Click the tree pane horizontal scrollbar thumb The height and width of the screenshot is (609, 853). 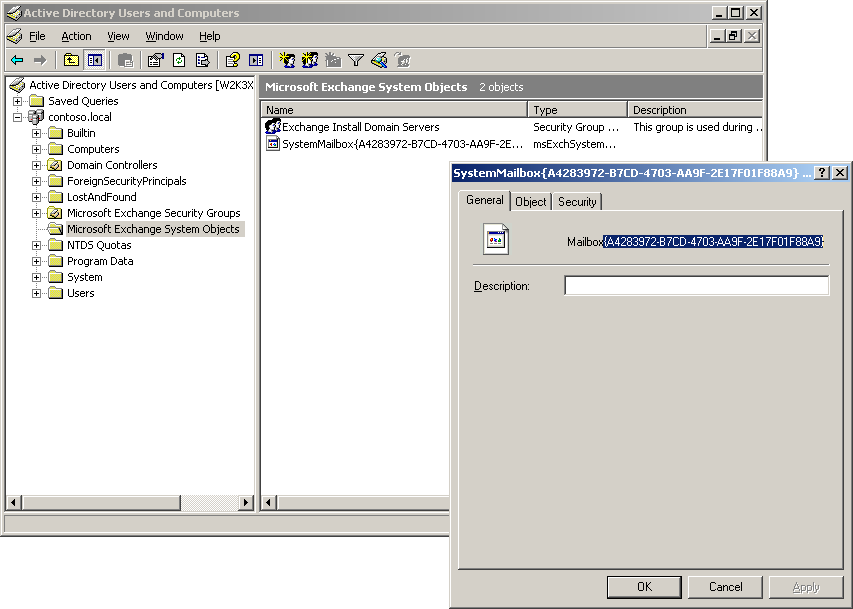pyautogui.click(x=102, y=502)
